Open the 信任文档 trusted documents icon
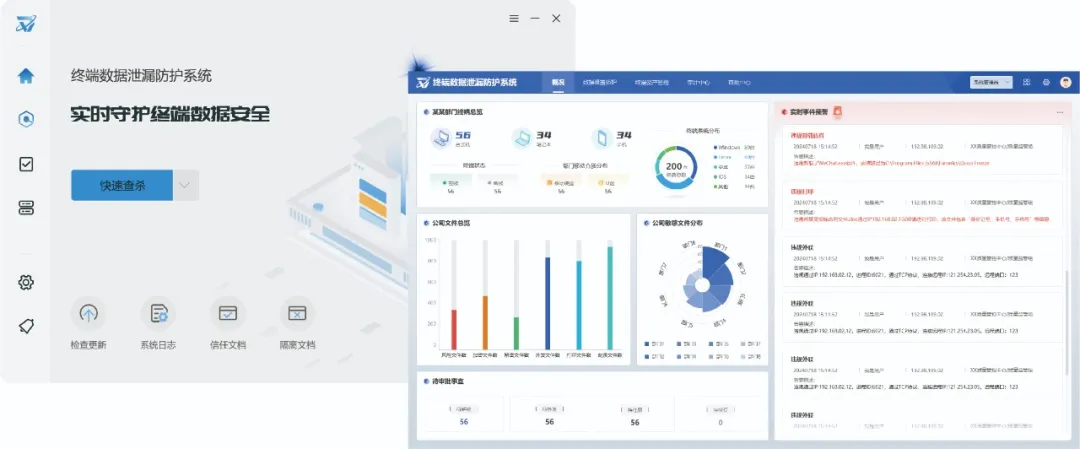 point(228,314)
